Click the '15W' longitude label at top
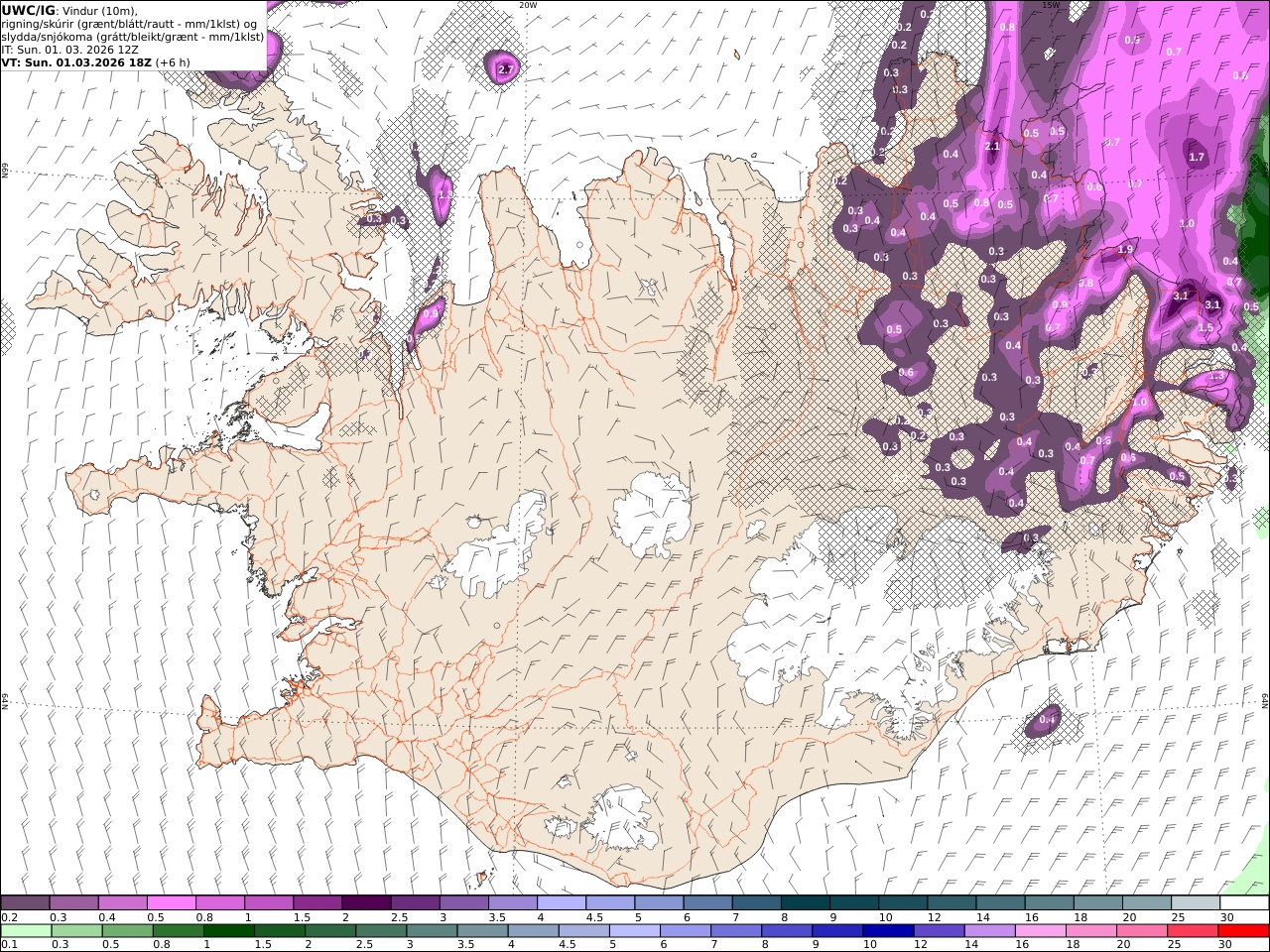 [x=1051, y=5]
